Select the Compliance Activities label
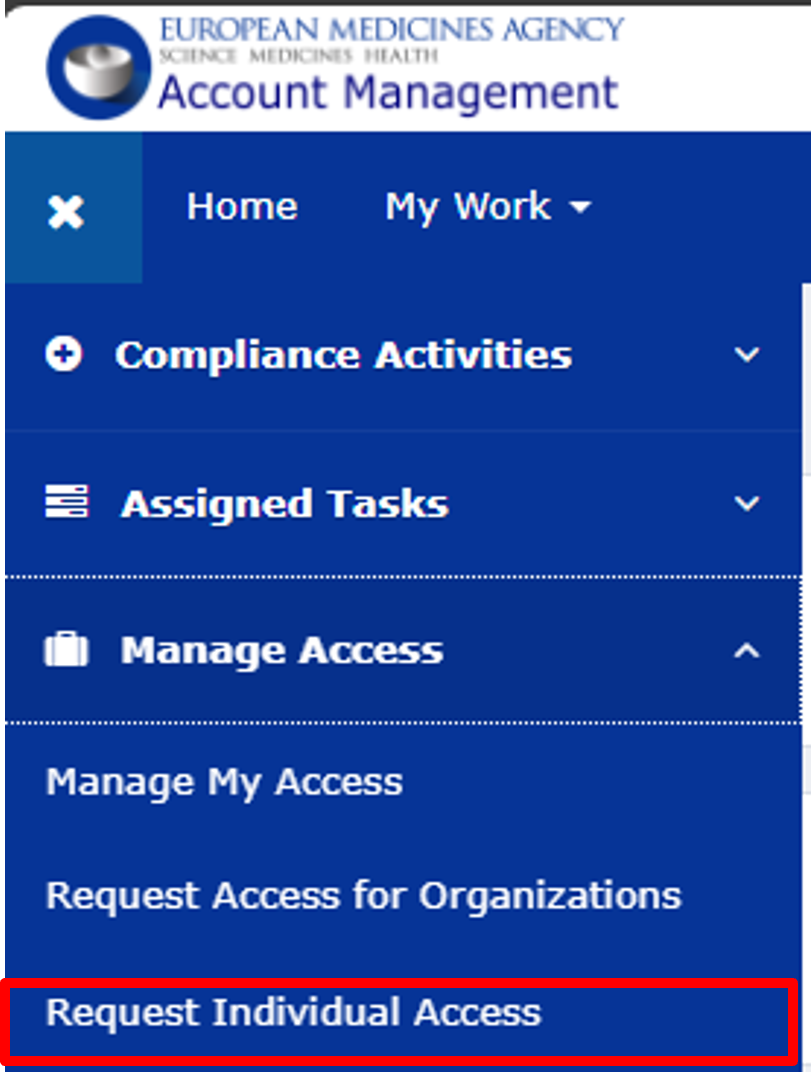 pos(343,355)
